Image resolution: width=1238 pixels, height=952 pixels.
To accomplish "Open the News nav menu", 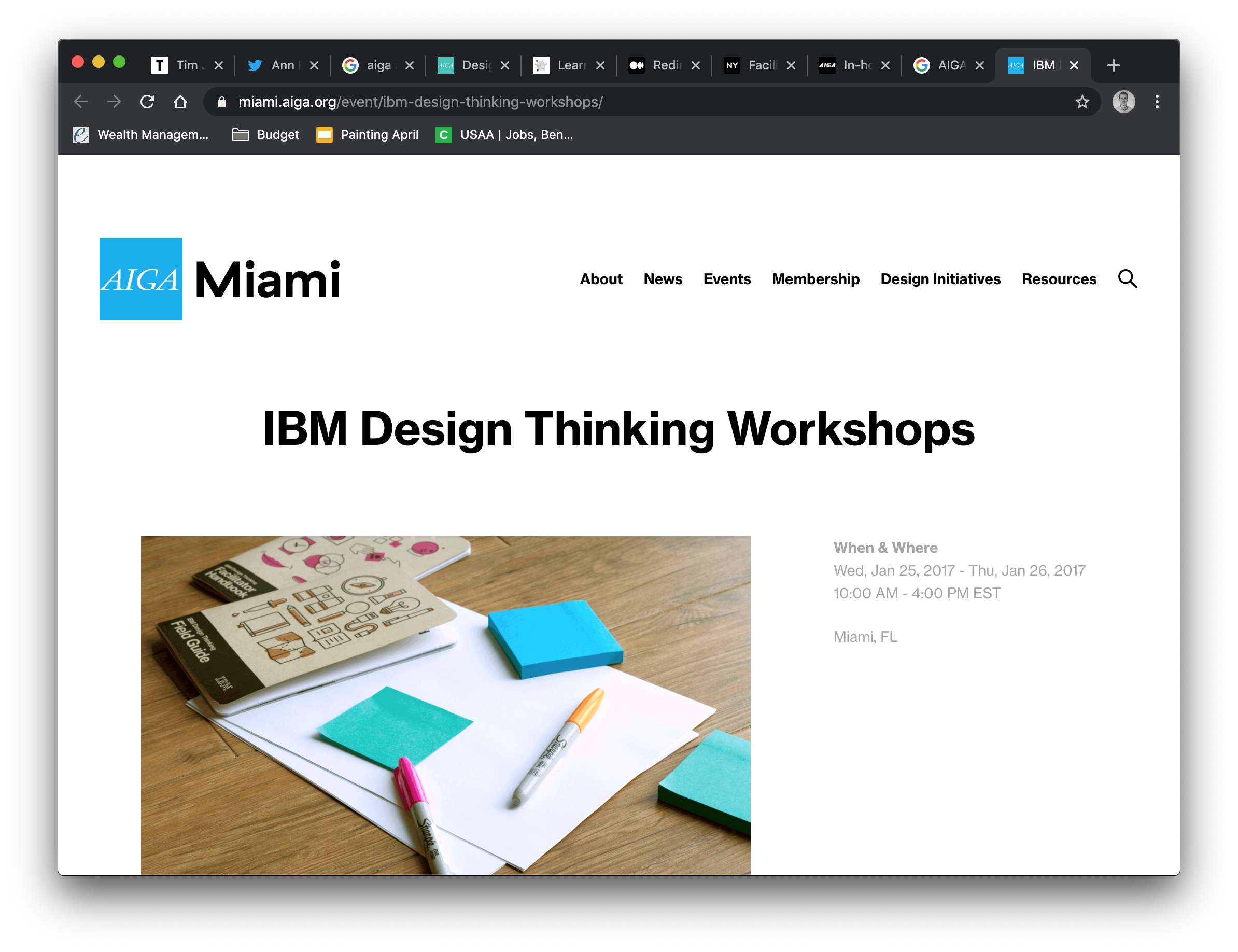I will click(663, 279).
